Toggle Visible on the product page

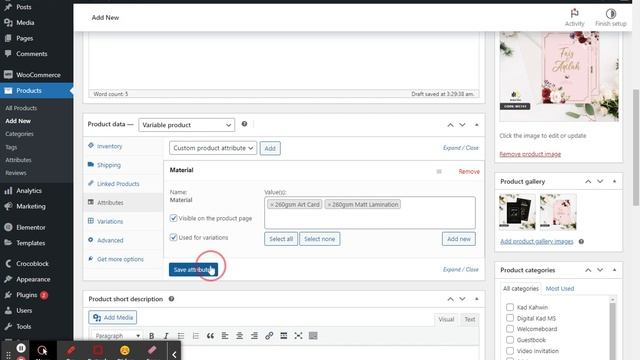click(x=173, y=218)
